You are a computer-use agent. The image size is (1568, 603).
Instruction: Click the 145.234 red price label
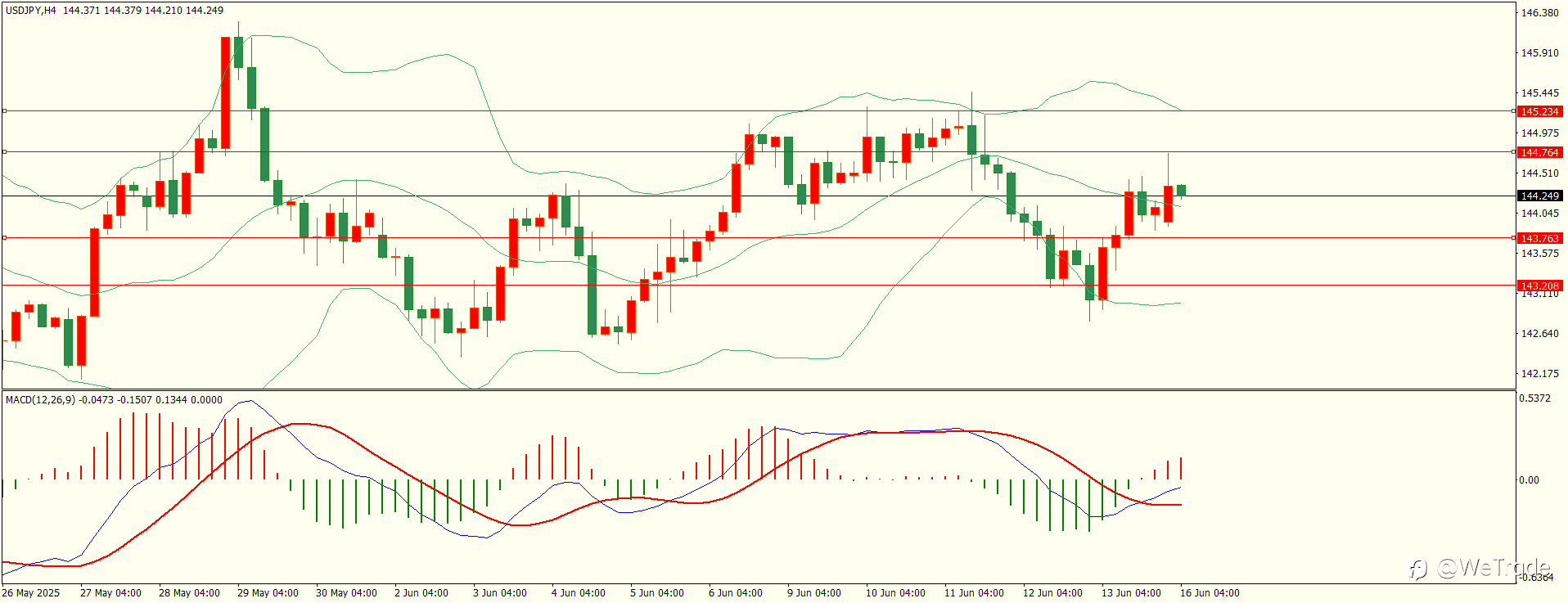pyautogui.click(x=1539, y=111)
